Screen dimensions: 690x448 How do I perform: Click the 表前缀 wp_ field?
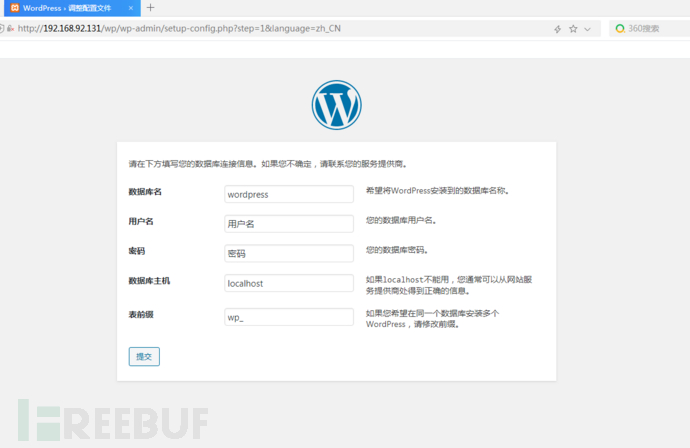[289, 317]
